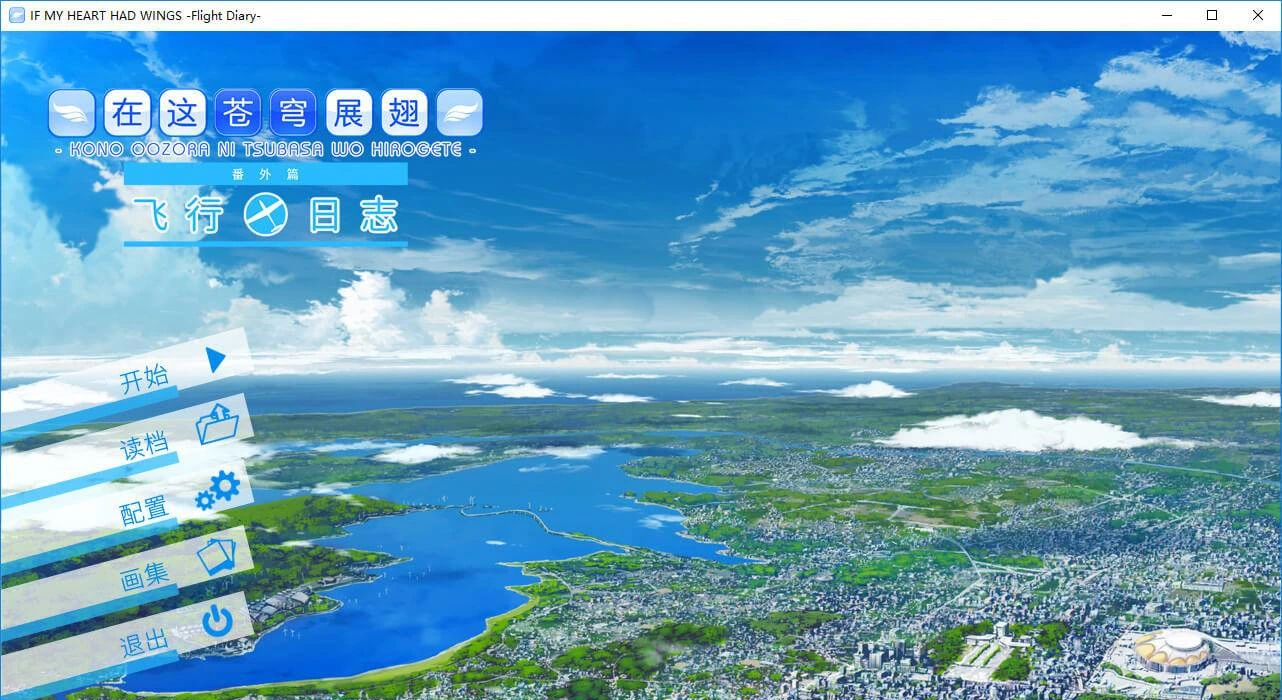
Task: Maximize the game window
Action: pos(1211,15)
